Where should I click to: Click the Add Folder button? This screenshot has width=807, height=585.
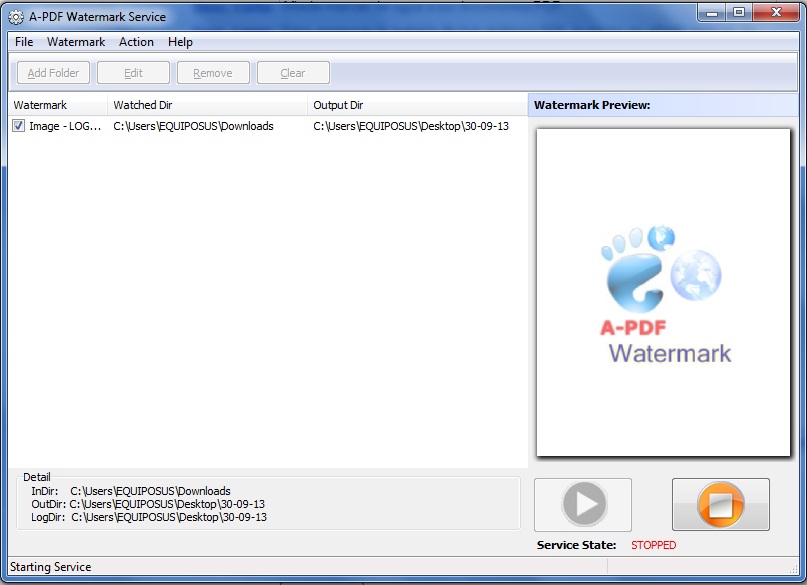(x=54, y=73)
